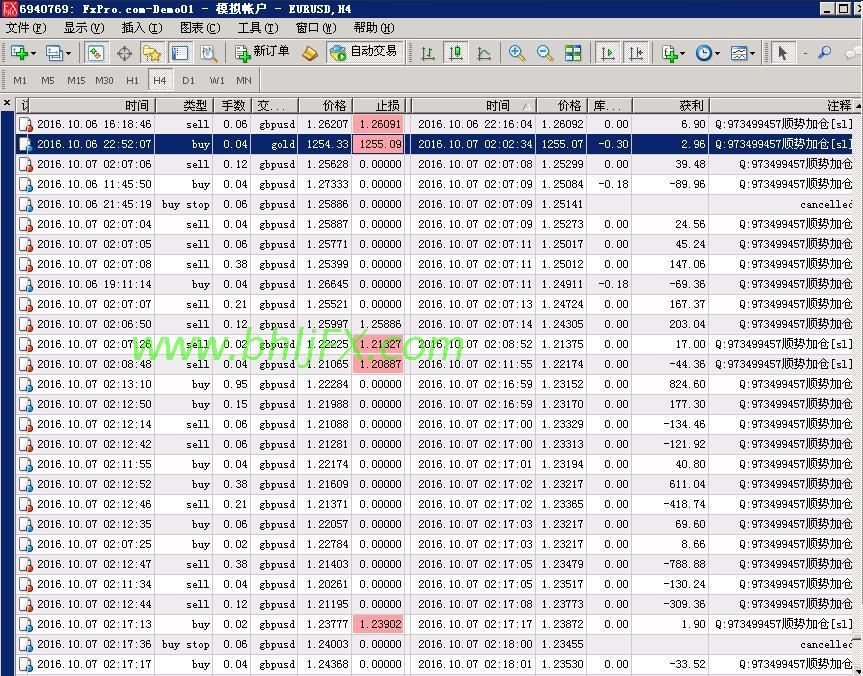
Task: Sort by the 获利 column header
Action: pyautogui.click(x=670, y=105)
